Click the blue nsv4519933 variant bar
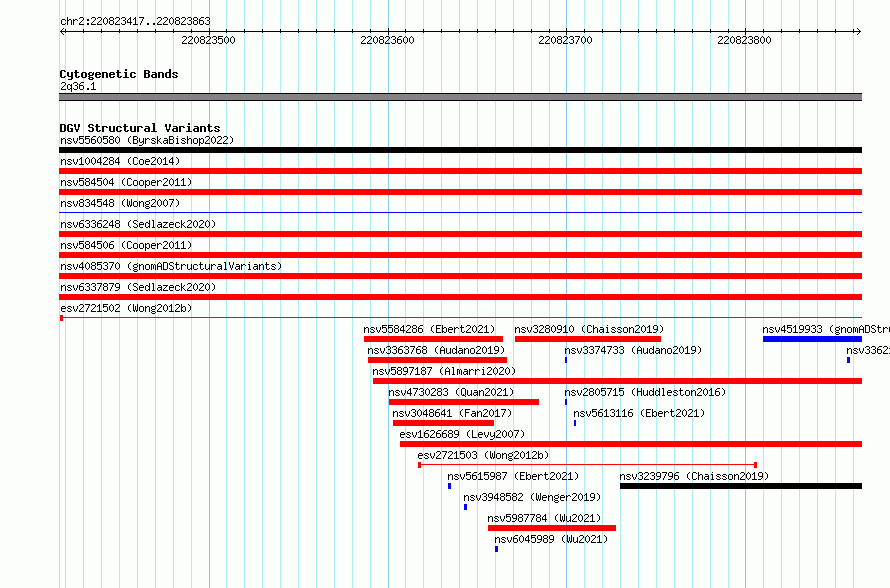890x588 pixels. click(812, 339)
